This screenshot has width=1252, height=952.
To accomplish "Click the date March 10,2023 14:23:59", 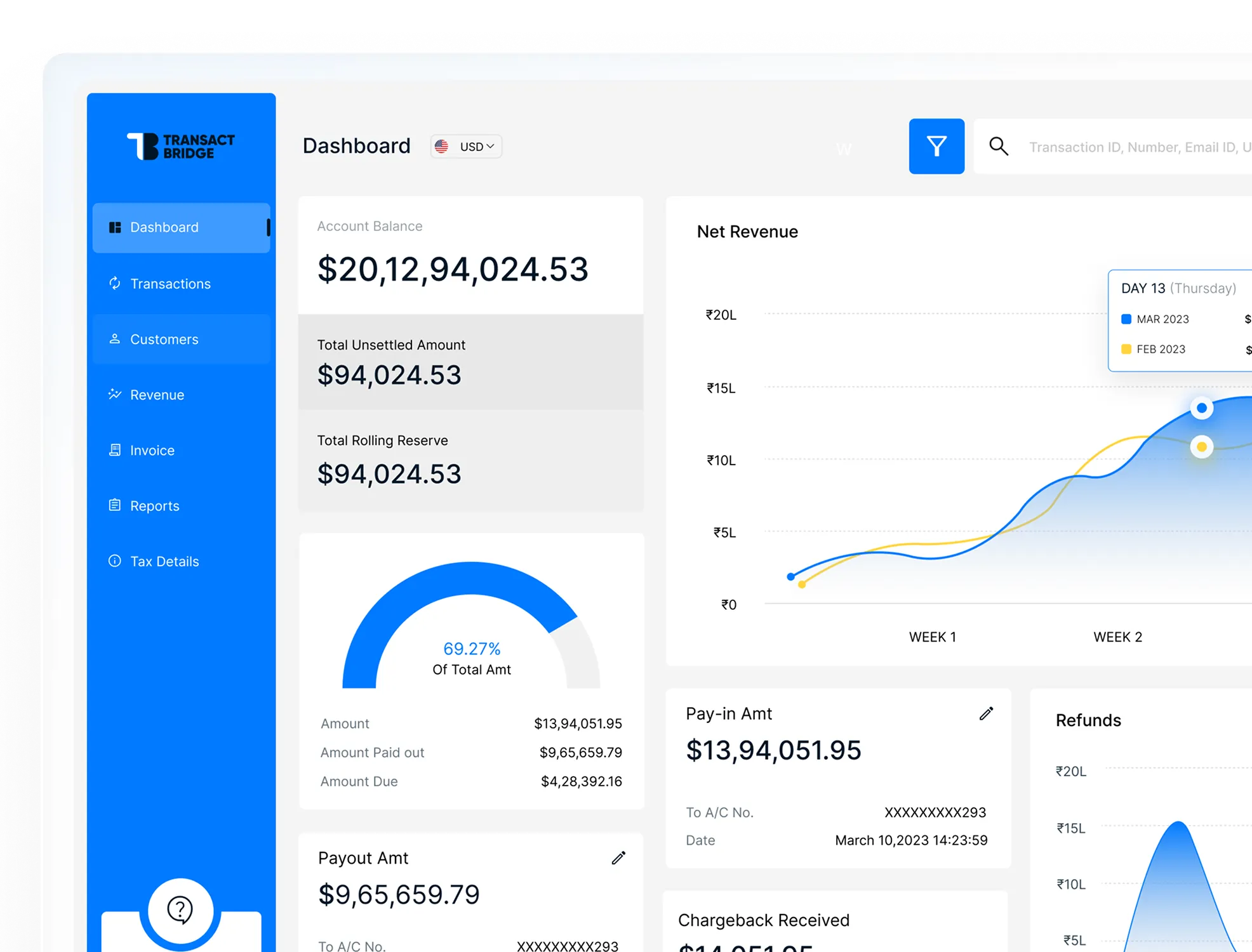I will [x=911, y=840].
